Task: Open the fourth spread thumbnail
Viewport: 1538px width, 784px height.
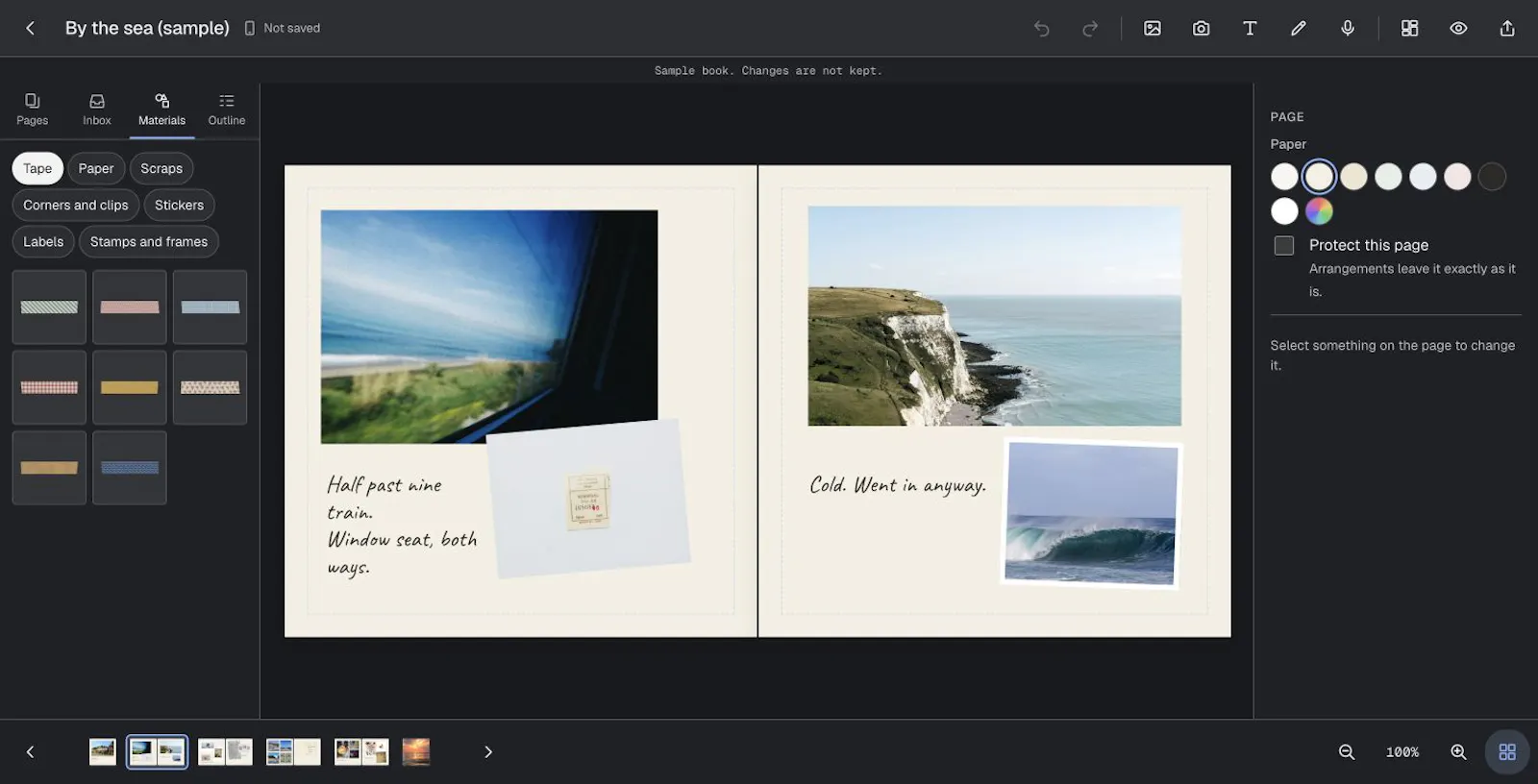Action: pos(293,751)
